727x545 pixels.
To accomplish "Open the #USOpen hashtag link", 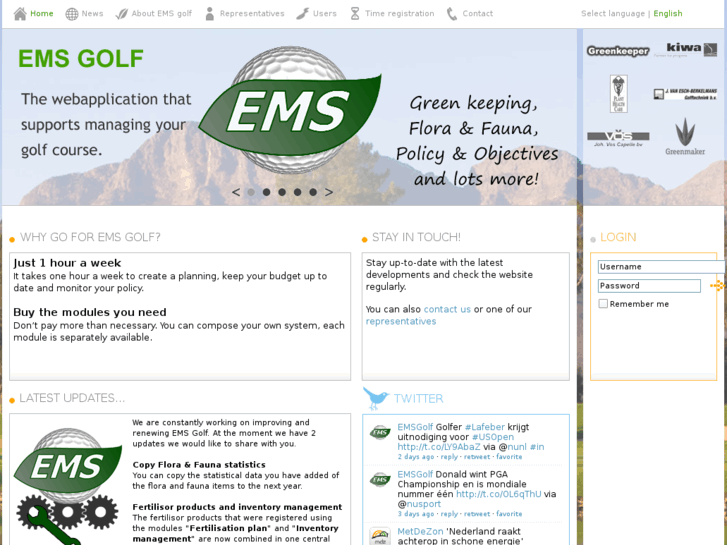I will click(x=493, y=437).
